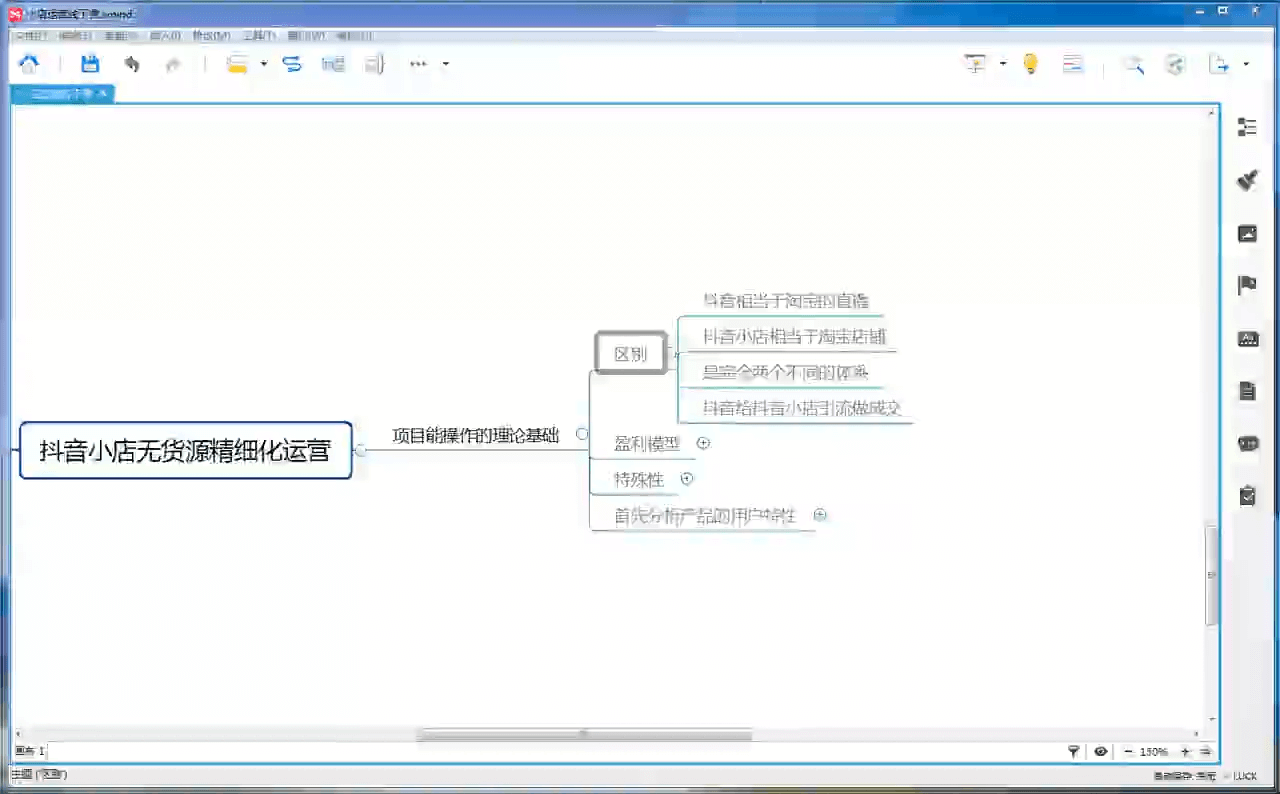Select the 特殊性 topic
The image size is (1280, 794).
[639, 480]
